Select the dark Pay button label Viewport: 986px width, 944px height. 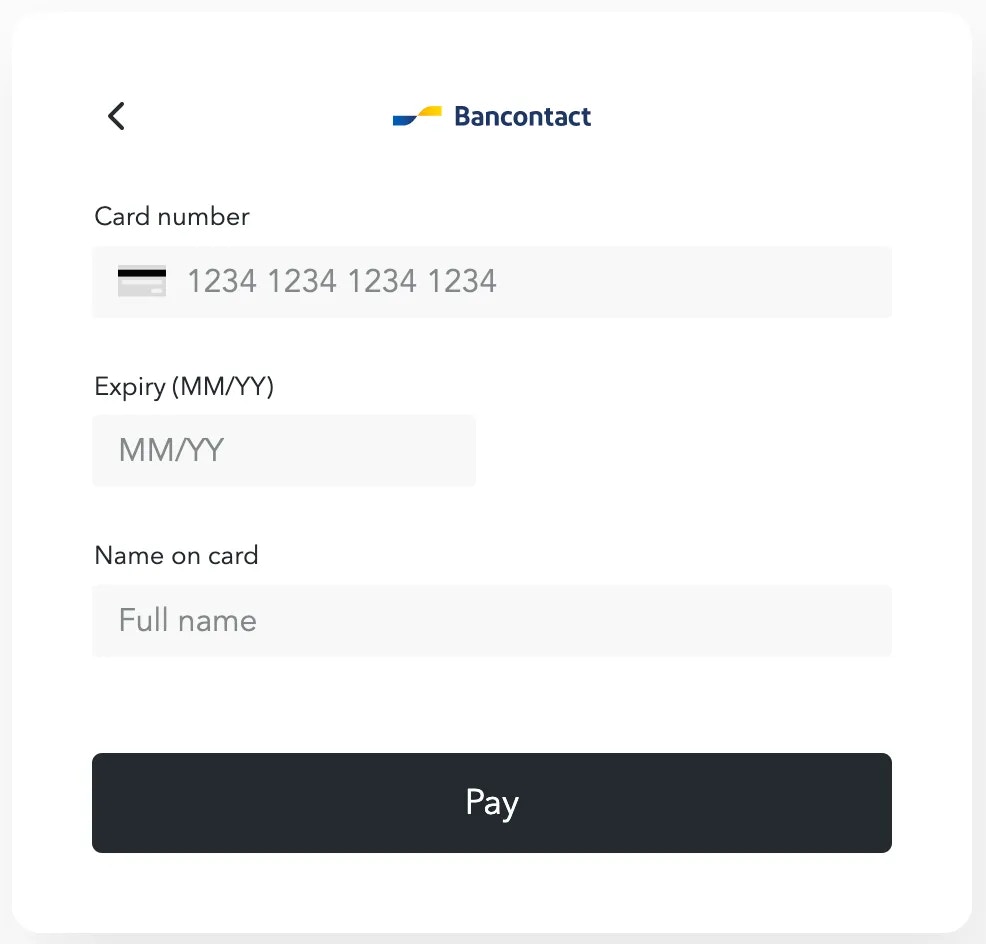492,803
